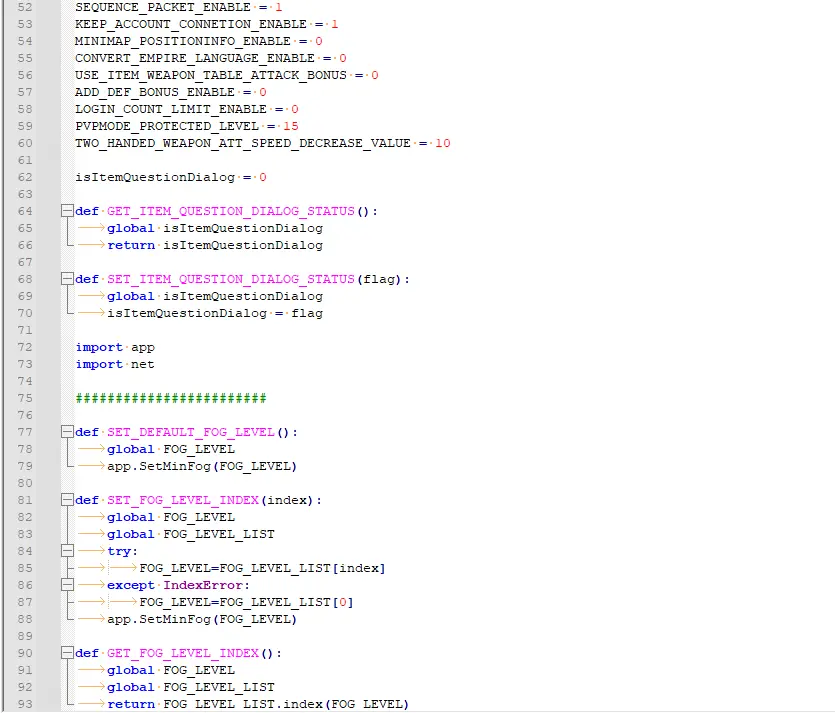The height and width of the screenshot is (713, 835).
Task: Click the PVPMODE_PROTECTED_LEVEL variable name
Action: coord(167,126)
